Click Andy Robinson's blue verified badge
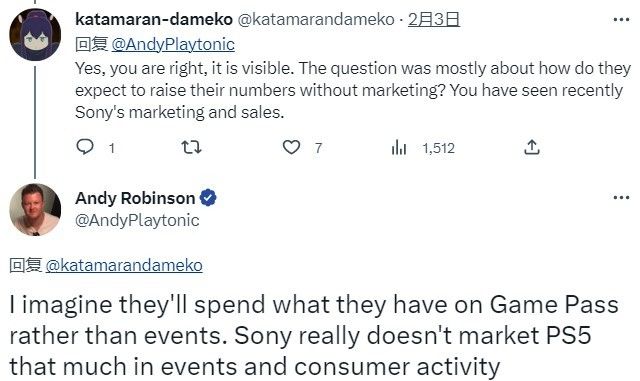This screenshot has width=640, height=381. point(208,198)
